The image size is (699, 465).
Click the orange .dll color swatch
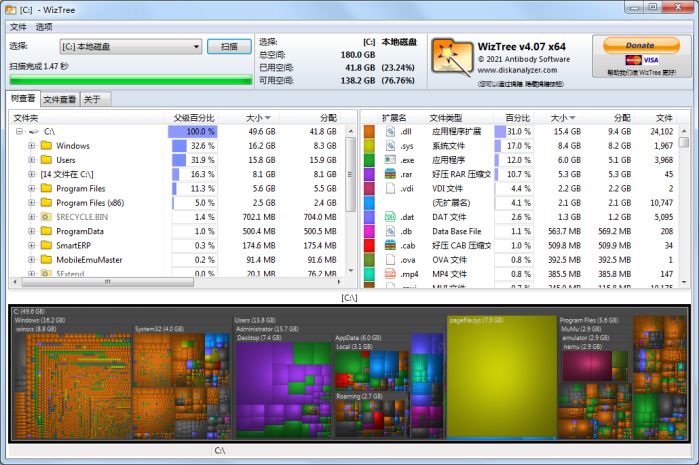coord(369,131)
